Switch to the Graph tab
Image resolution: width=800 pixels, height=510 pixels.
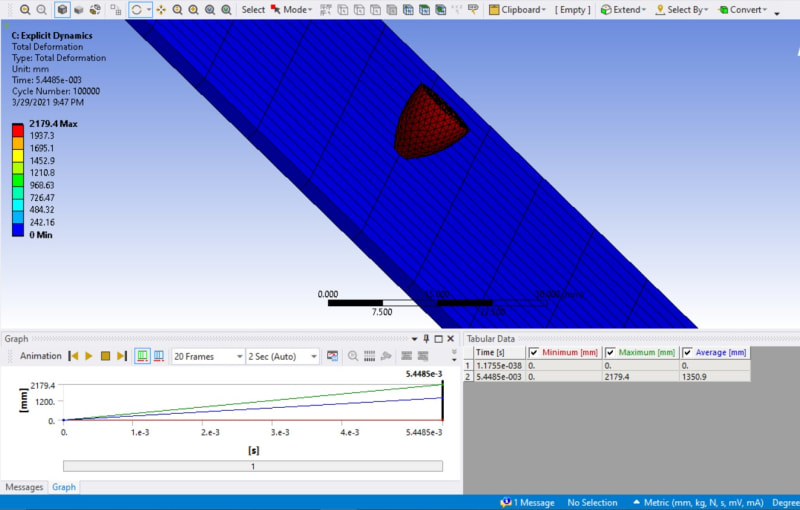(64, 487)
